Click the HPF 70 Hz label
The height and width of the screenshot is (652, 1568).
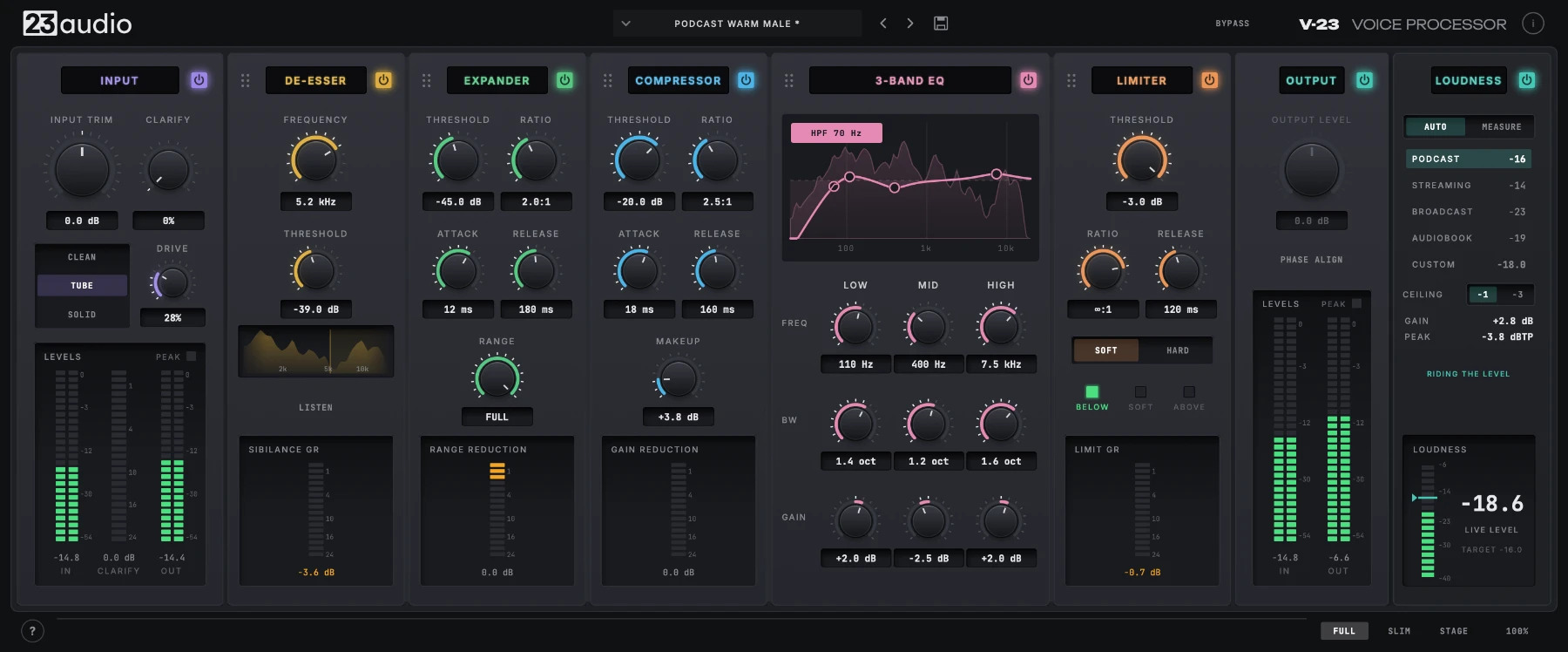click(836, 132)
